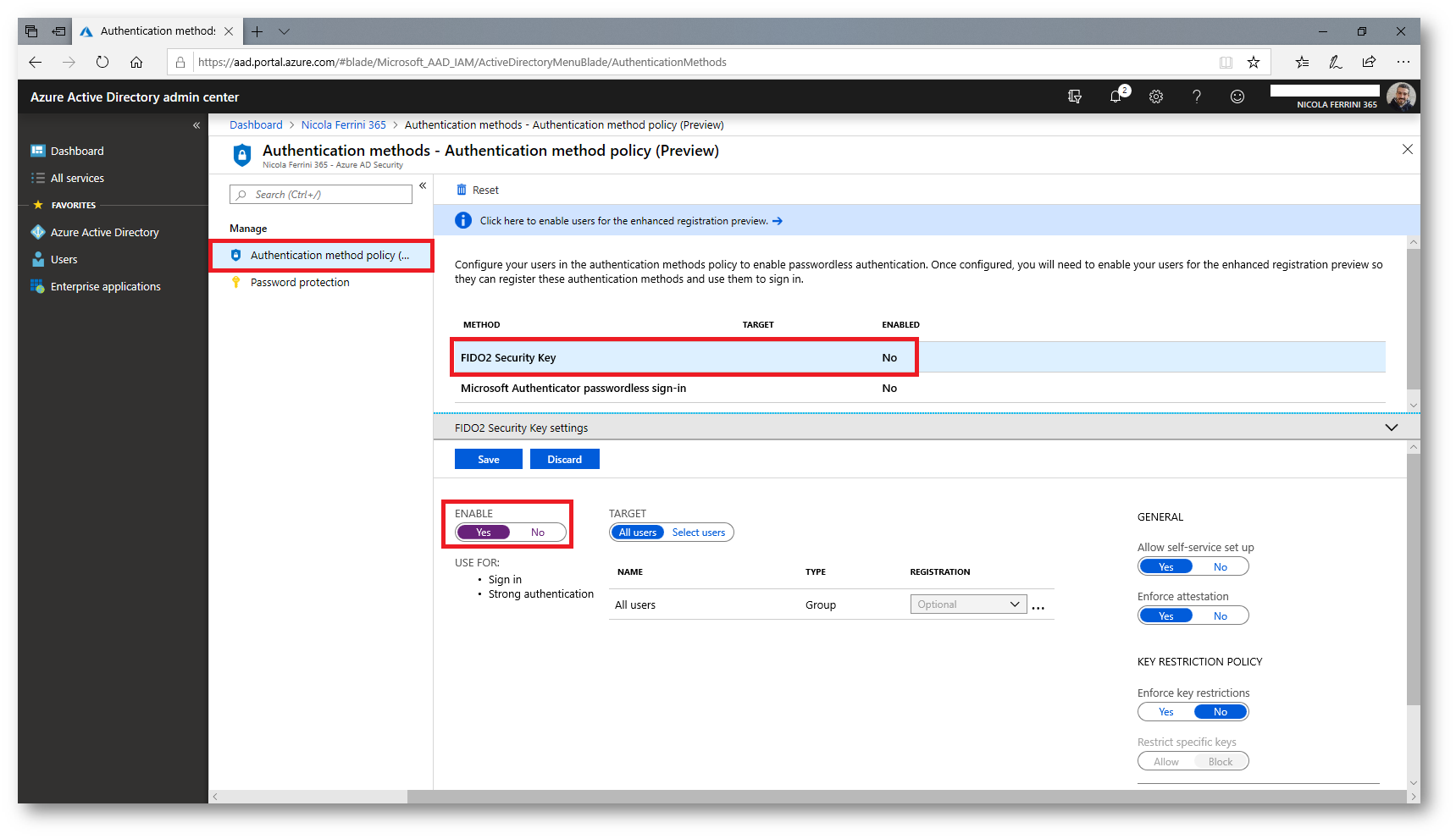This screenshot has height=839, width=1456.
Task: Refresh the browser page
Action: tap(102, 62)
